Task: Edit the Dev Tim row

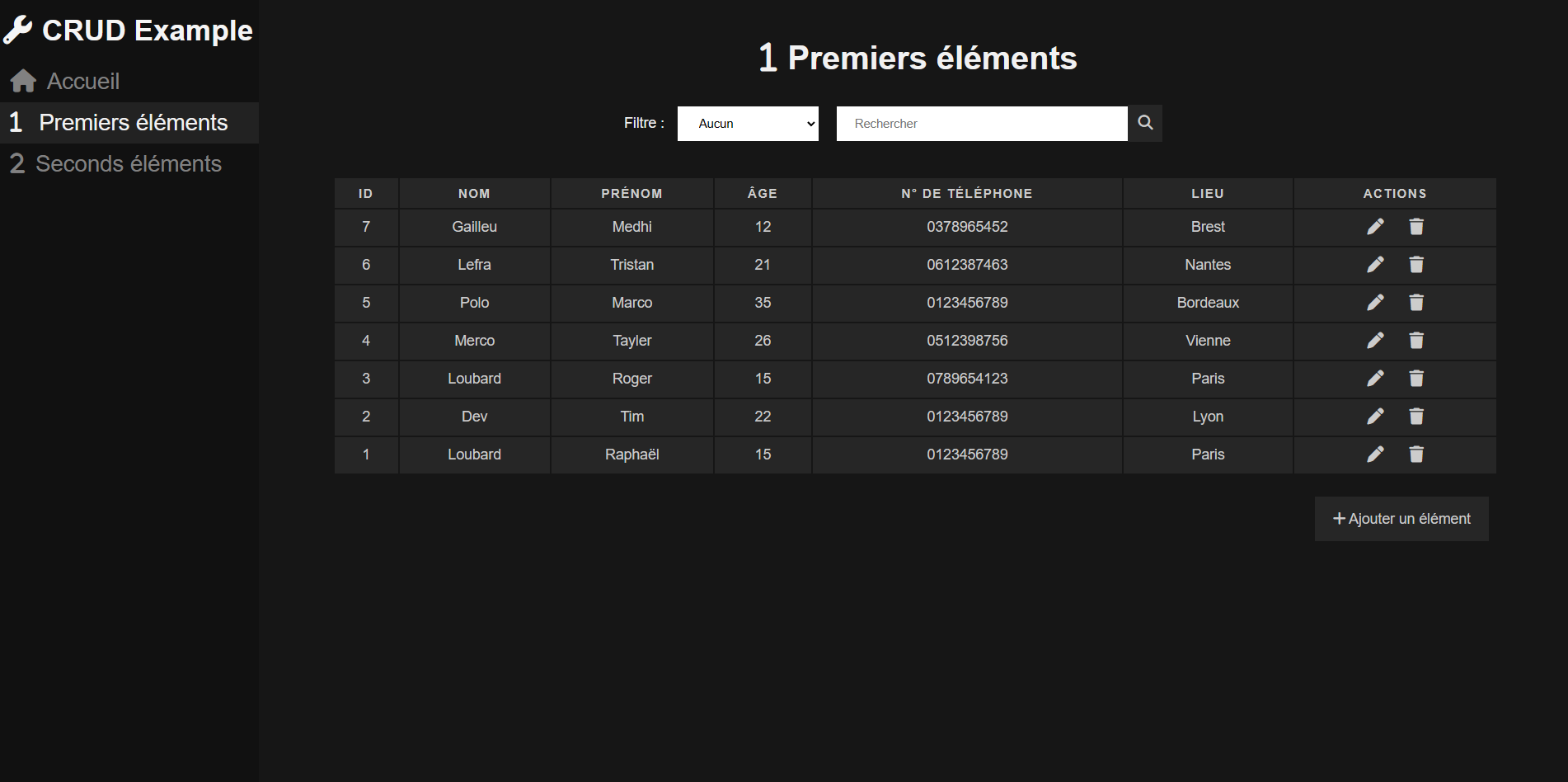Action: (1375, 417)
